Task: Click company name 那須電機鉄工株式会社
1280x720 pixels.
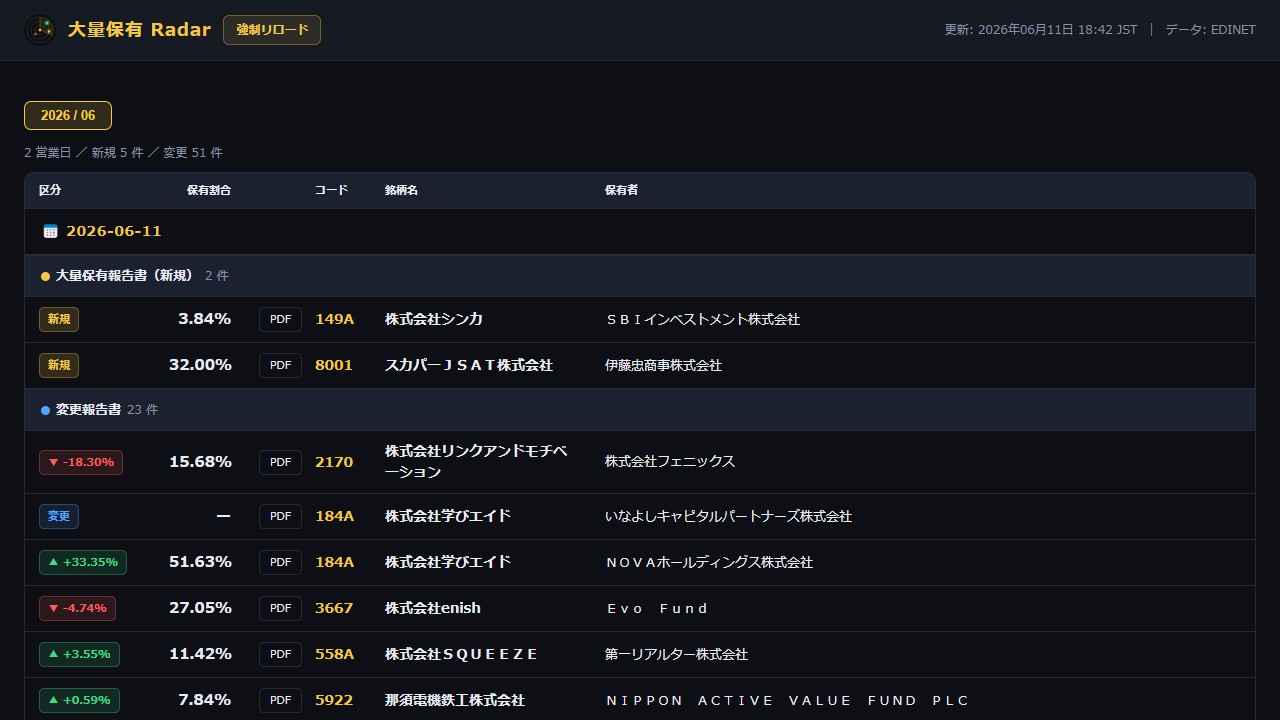Action: 455,700
